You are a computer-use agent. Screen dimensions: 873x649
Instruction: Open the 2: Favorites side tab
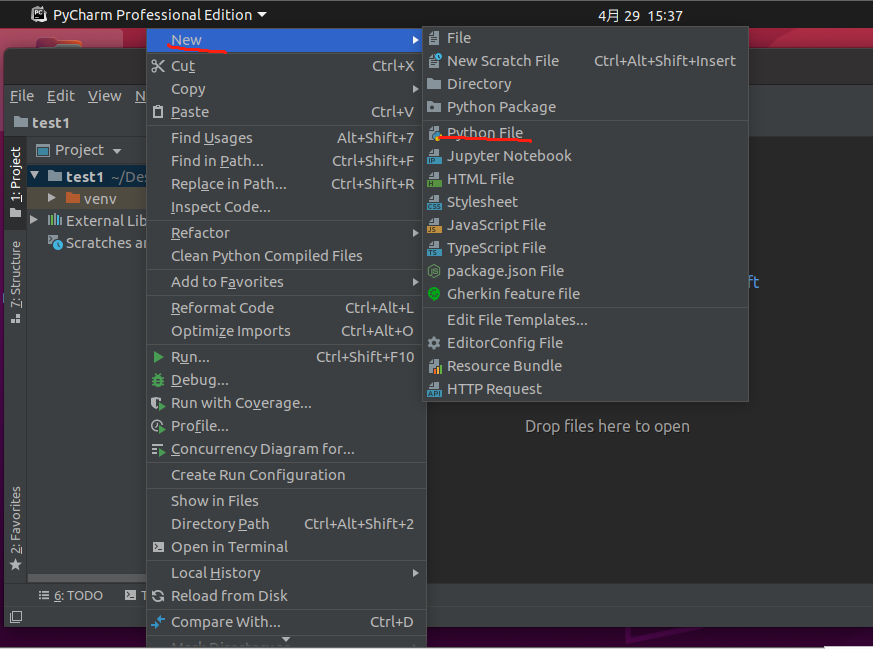click(16, 529)
